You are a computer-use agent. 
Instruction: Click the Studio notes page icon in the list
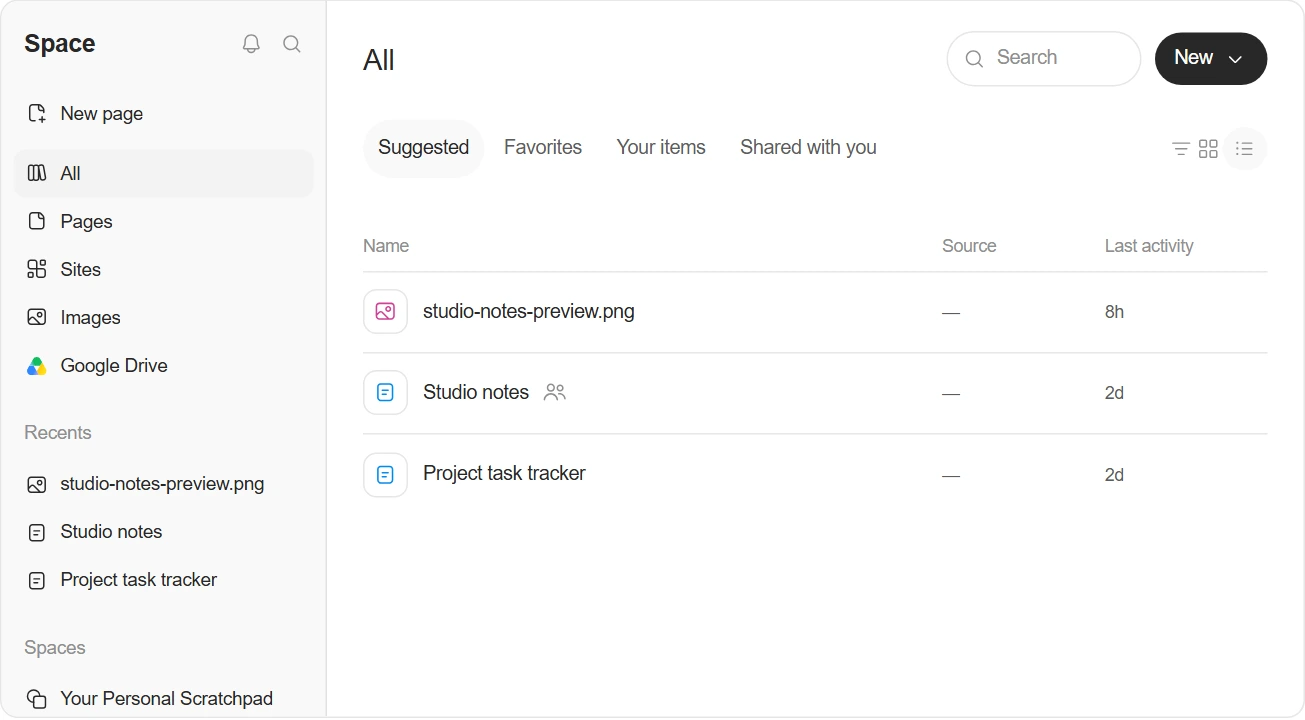[x=385, y=393]
